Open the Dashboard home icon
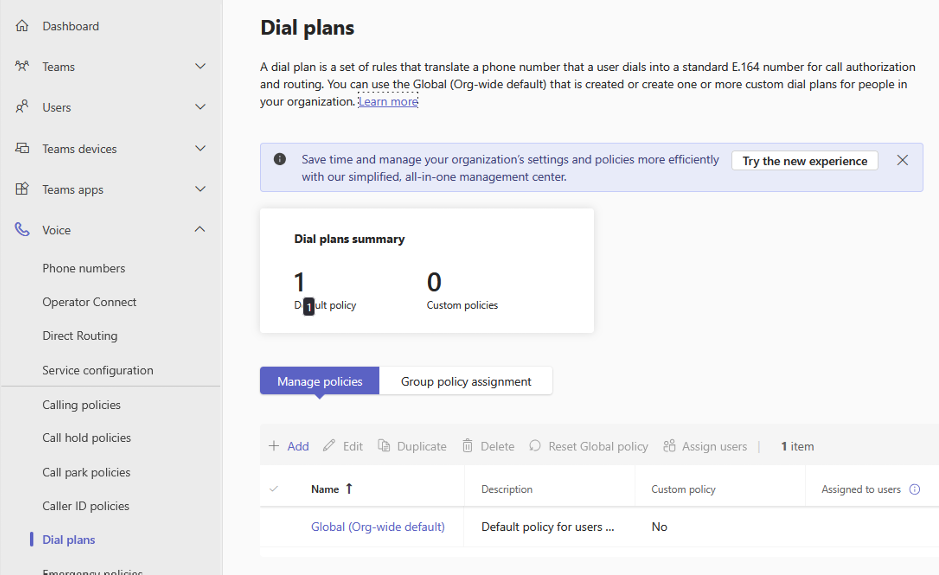Screen dimensions: 939x575 pos(22,26)
